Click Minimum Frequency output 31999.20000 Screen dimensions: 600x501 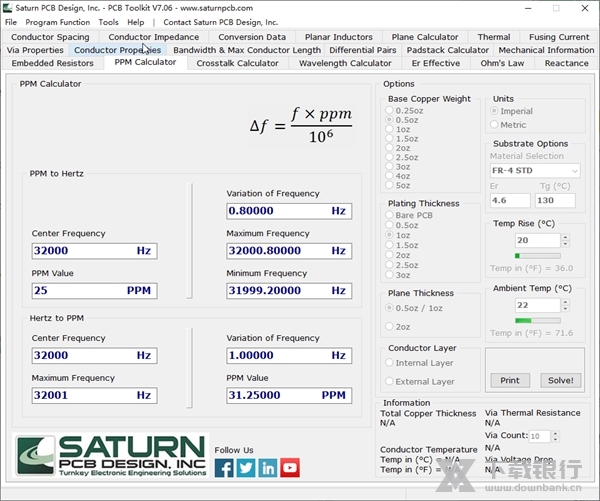point(289,291)
